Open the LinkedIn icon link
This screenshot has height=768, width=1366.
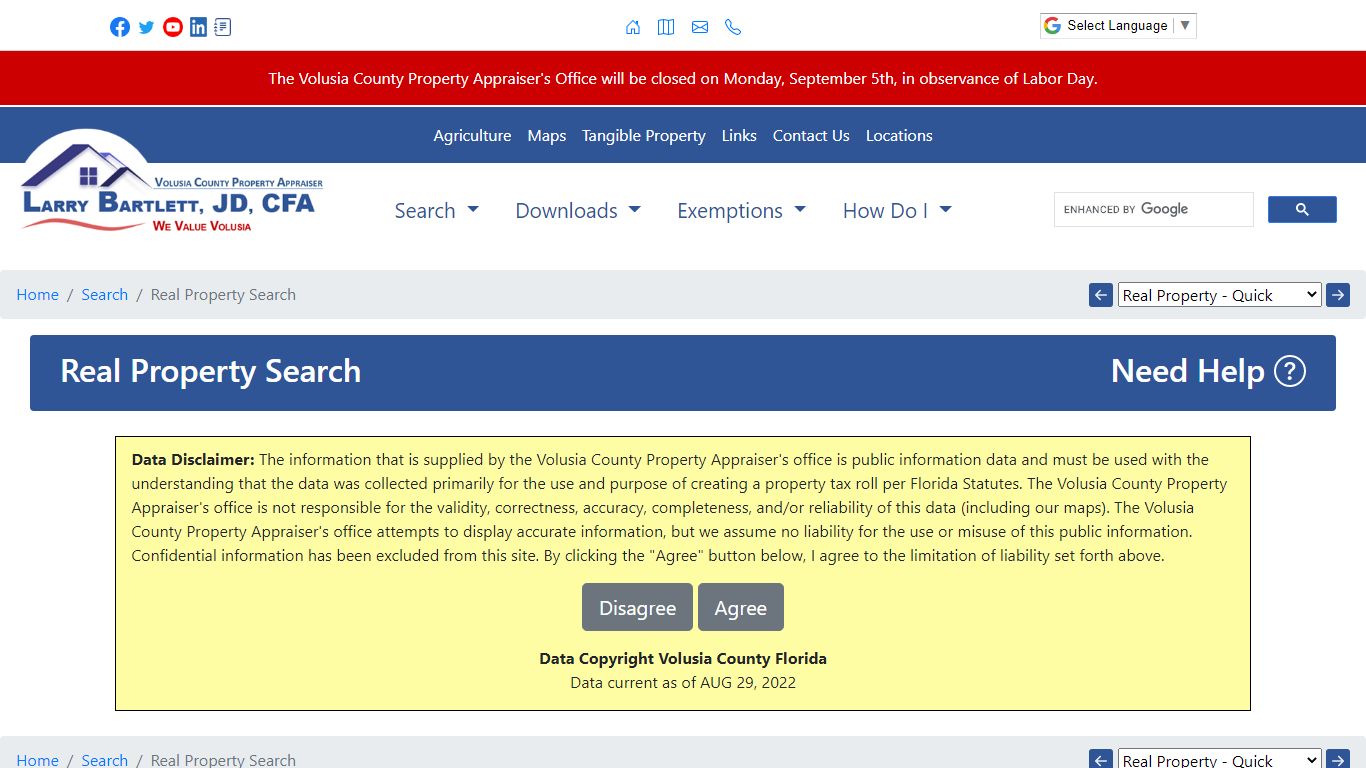(x=198, y=27)
